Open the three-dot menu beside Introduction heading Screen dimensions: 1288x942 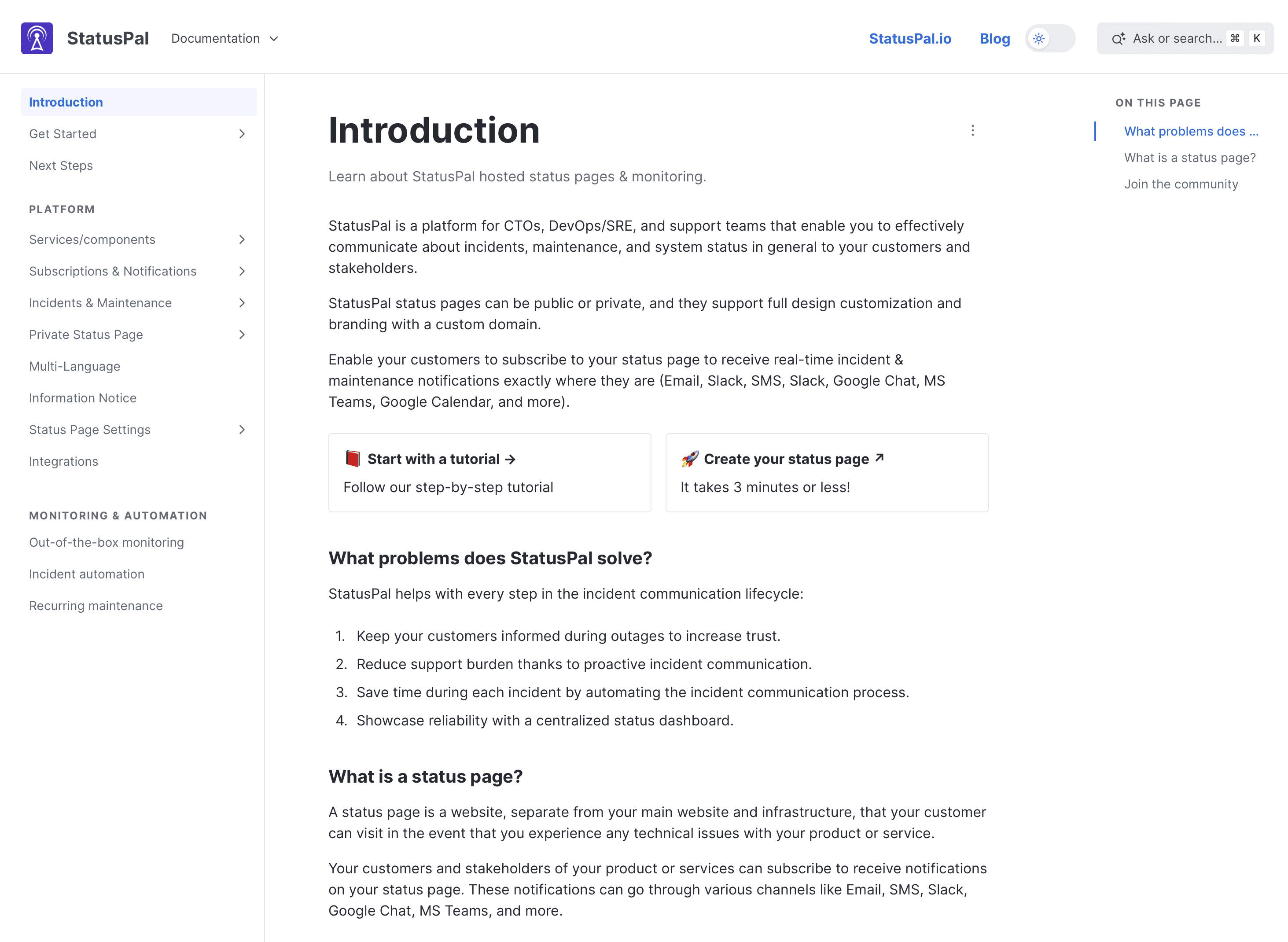973,131
